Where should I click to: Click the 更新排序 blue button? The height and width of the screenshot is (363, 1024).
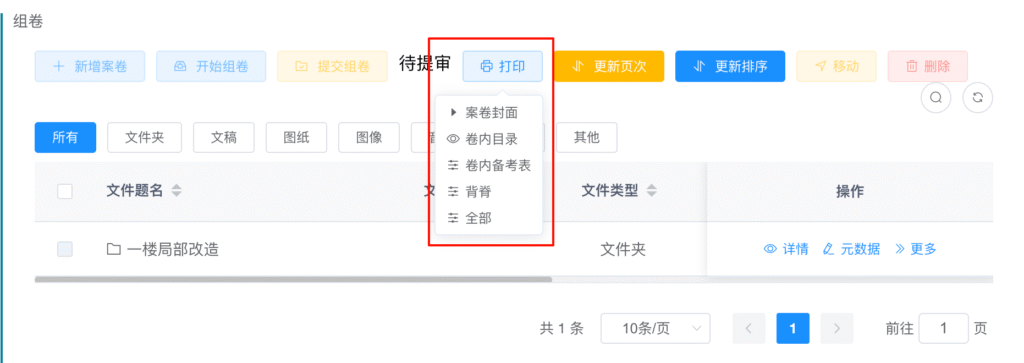[x=730, y=66]
